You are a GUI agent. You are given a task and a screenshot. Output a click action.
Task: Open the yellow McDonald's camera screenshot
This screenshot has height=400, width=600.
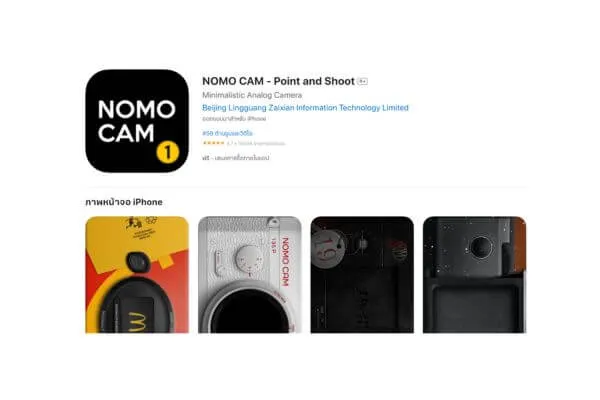[137, 275]
